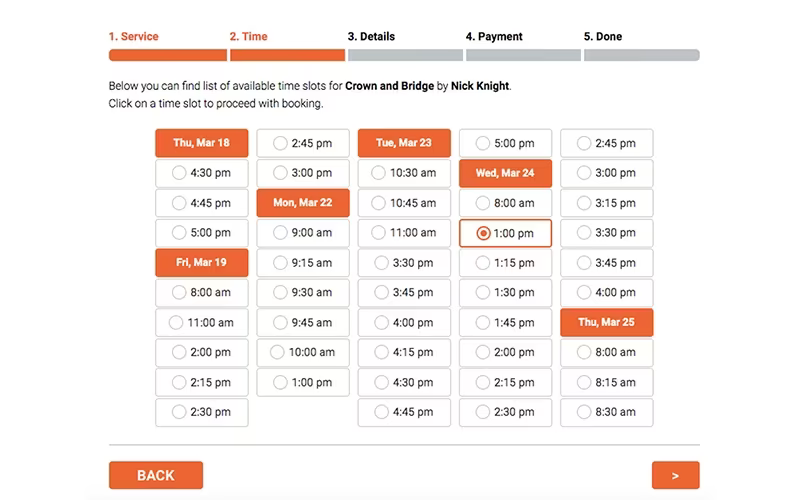Click the BACK button
This screenshot has height=500, width=800.
pos(156,475)
